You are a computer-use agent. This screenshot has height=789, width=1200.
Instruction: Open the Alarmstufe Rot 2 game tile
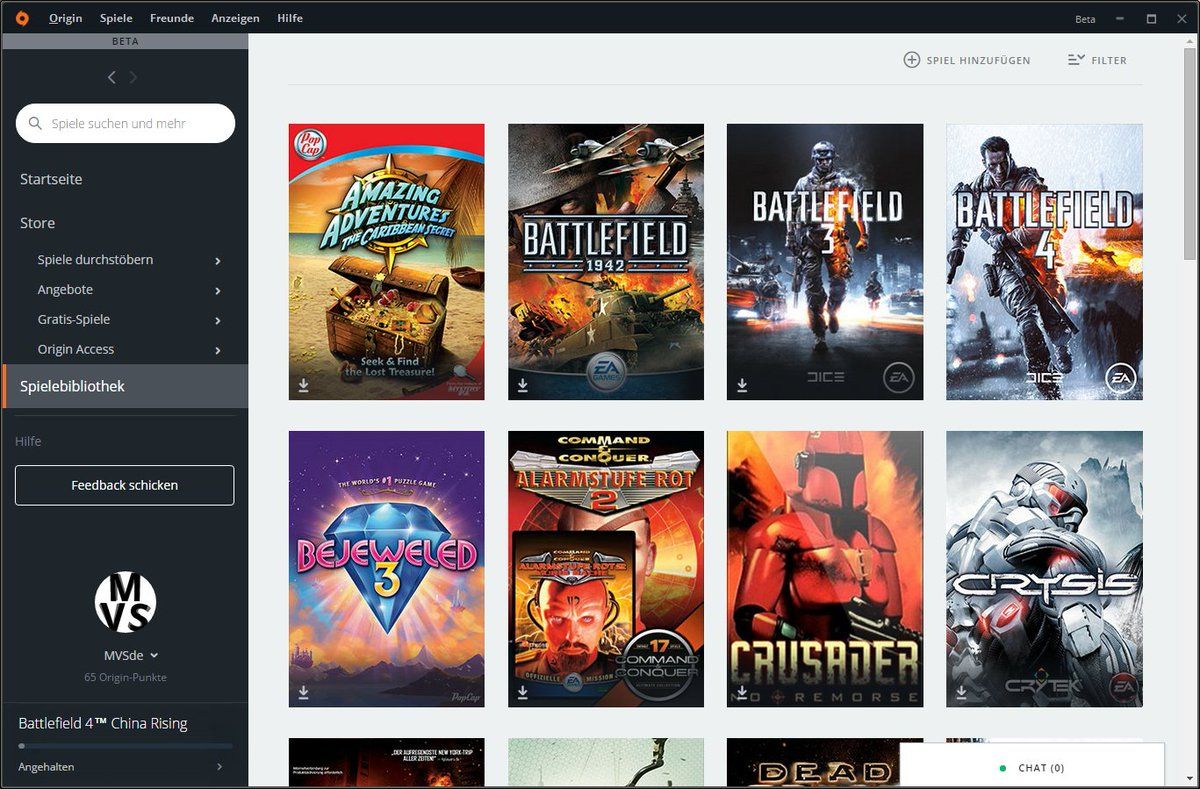click(606, 569)
